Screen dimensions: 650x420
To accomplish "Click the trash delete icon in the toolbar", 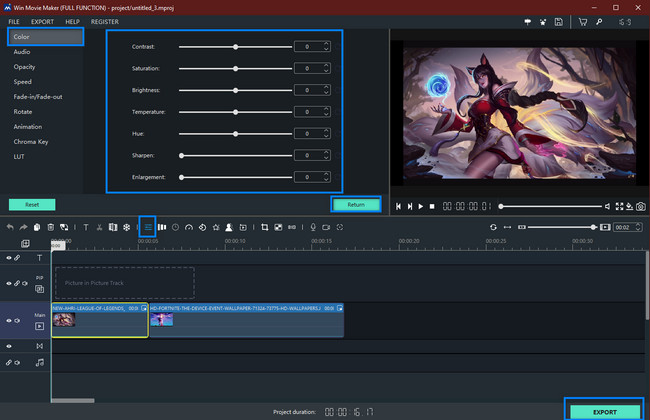I will [51, 227].
